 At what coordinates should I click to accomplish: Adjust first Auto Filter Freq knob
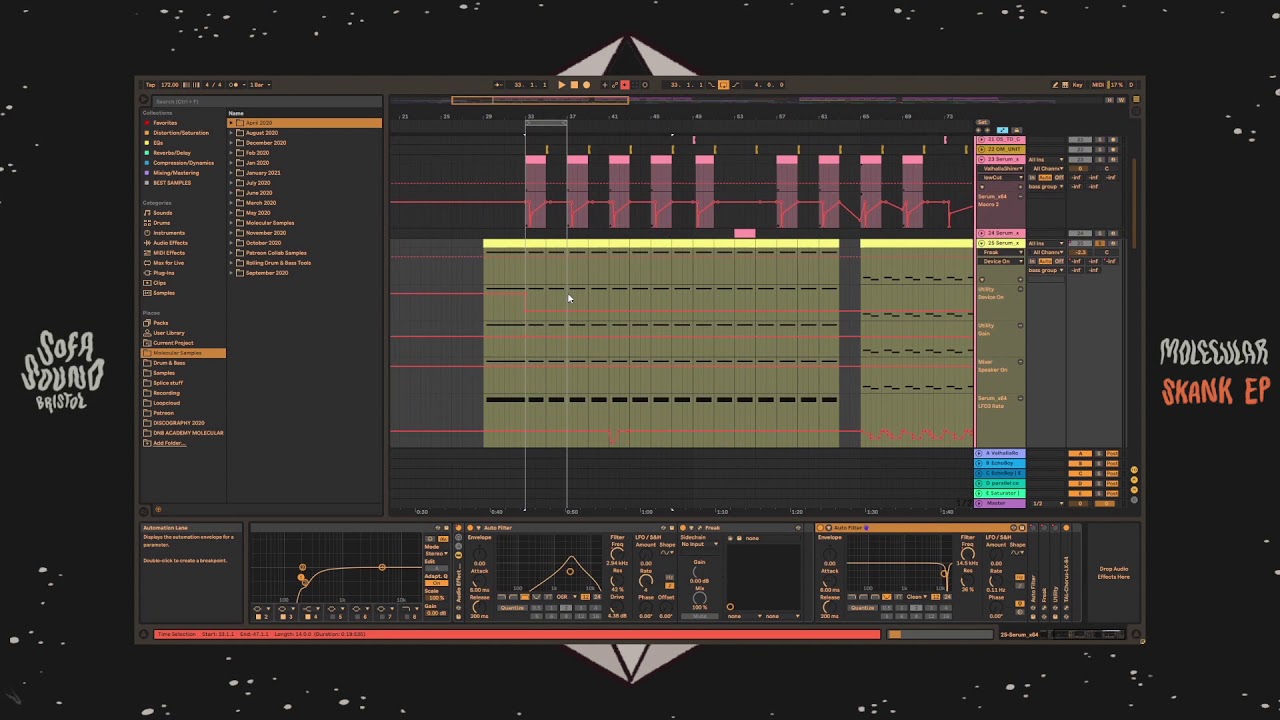(x=617, y=554)
